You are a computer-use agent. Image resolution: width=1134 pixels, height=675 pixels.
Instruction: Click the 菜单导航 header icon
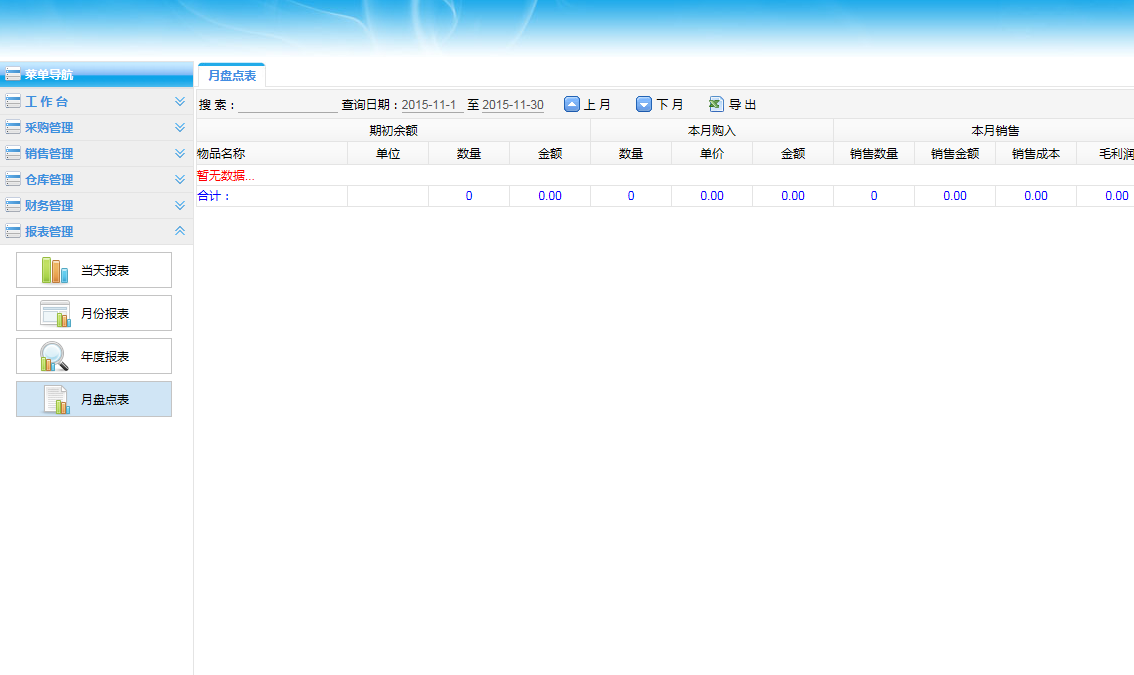click(x=13, y=74)
